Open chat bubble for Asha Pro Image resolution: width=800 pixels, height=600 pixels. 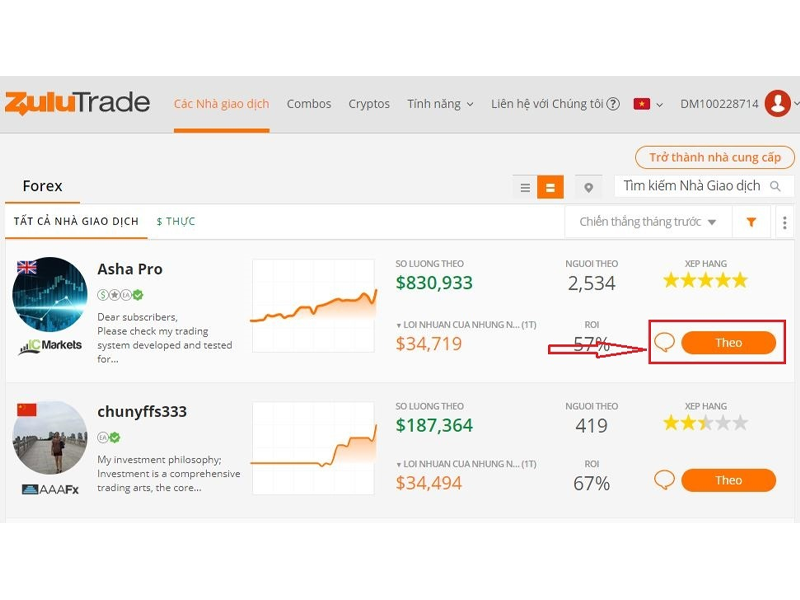pos(664,342)
